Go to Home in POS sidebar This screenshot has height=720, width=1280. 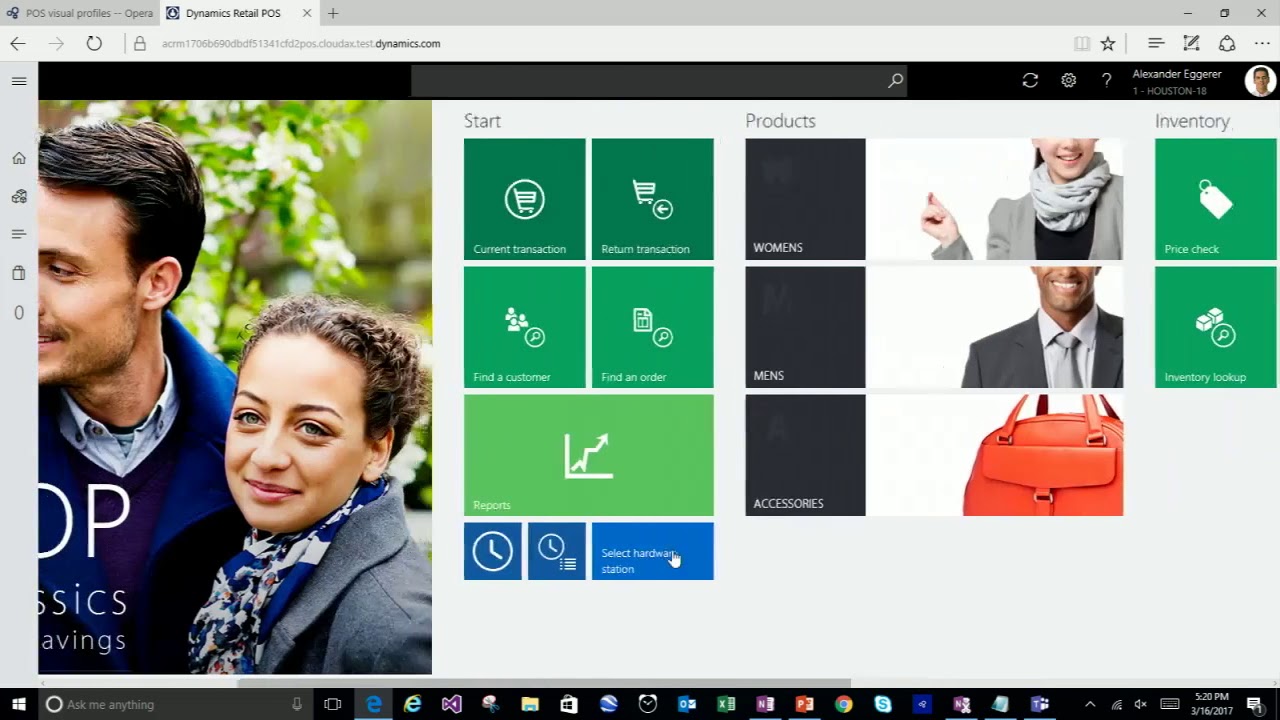[x=19, y=158]
